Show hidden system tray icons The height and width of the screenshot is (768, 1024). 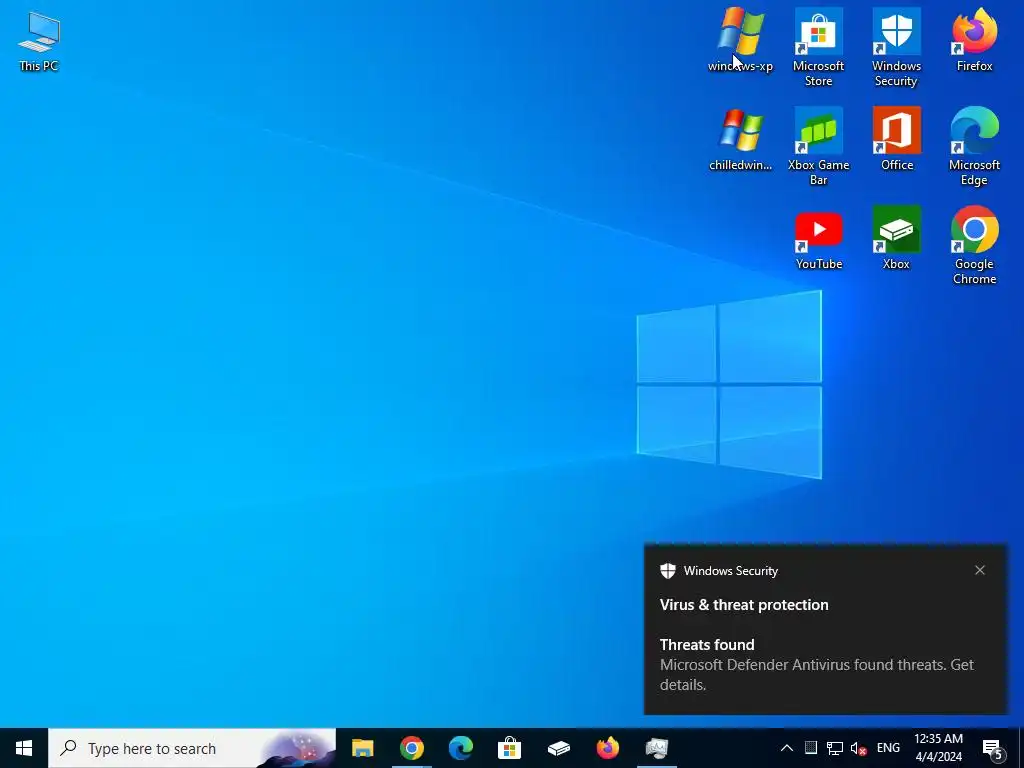tap(787, 748)
